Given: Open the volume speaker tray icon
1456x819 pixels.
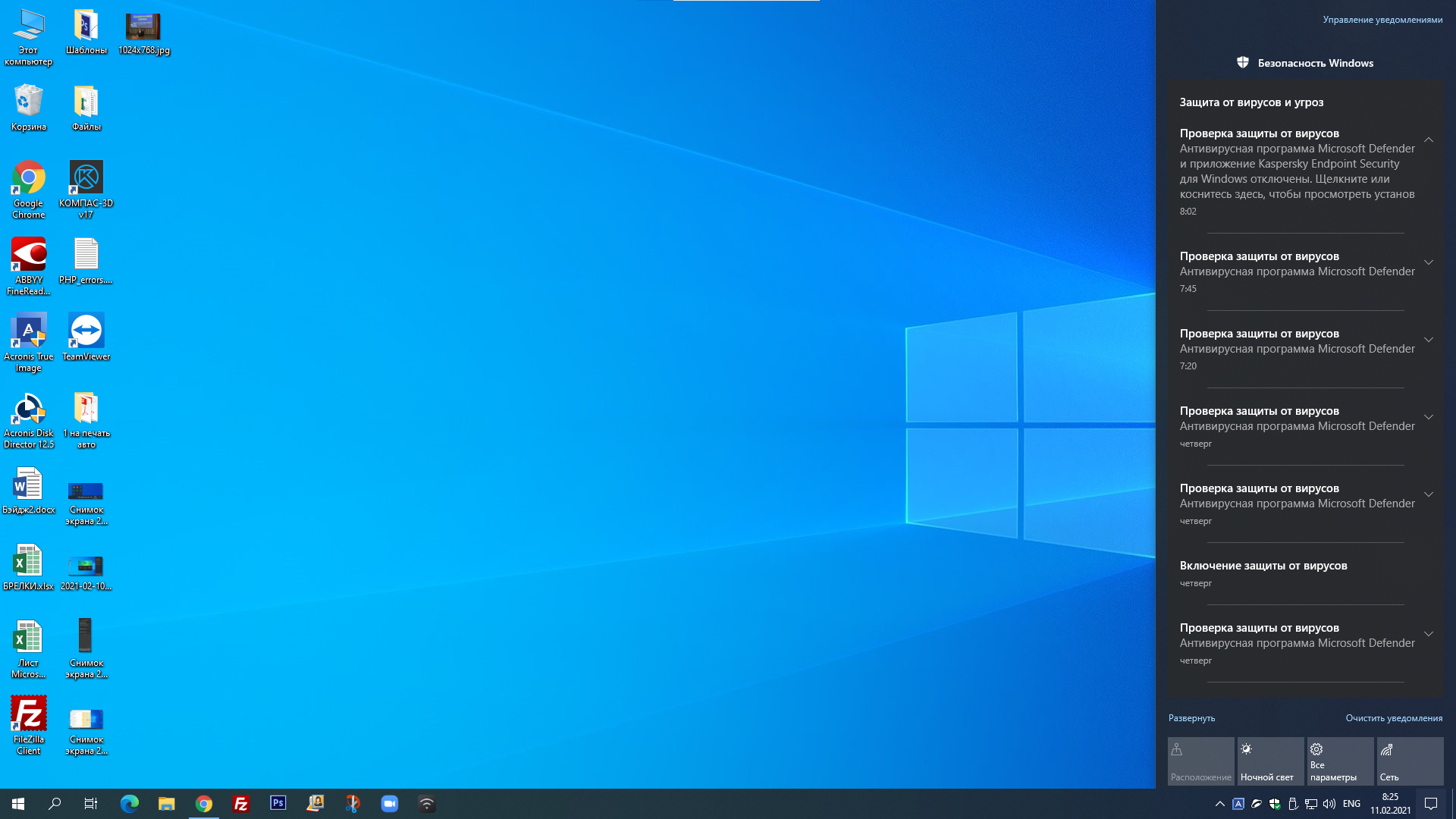Looking at the screenshot, I should point(1329,804).
